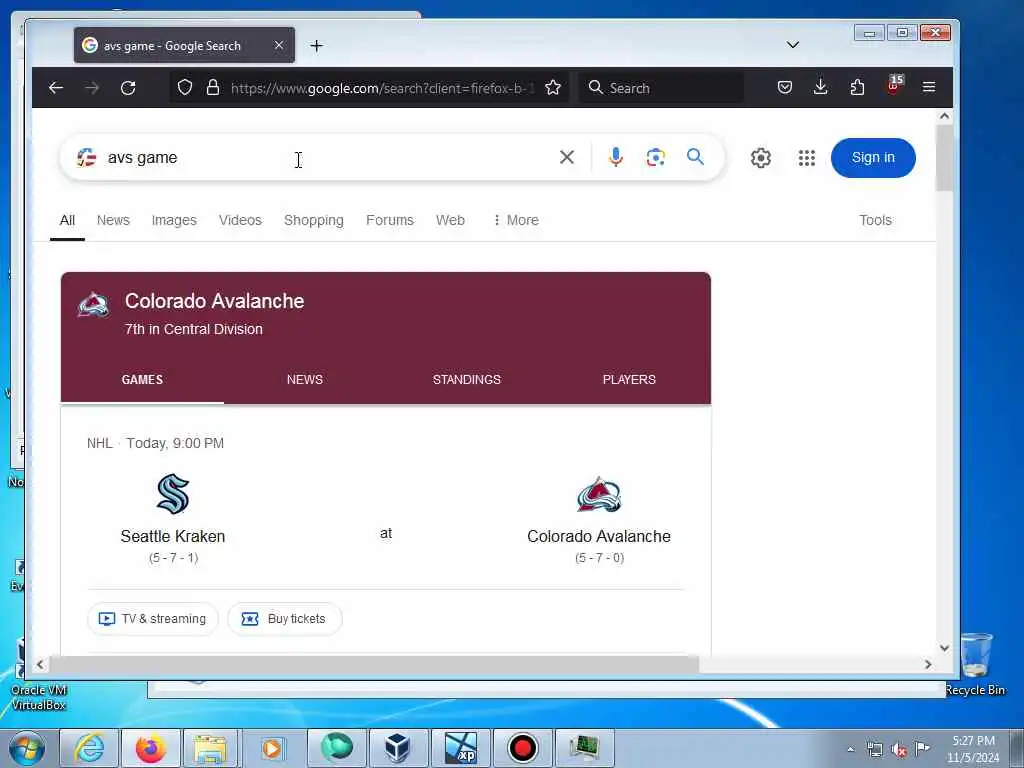Screen dimensions: 1024x768
Task: Submit search with blue magnifier icon
Action: 696,157
